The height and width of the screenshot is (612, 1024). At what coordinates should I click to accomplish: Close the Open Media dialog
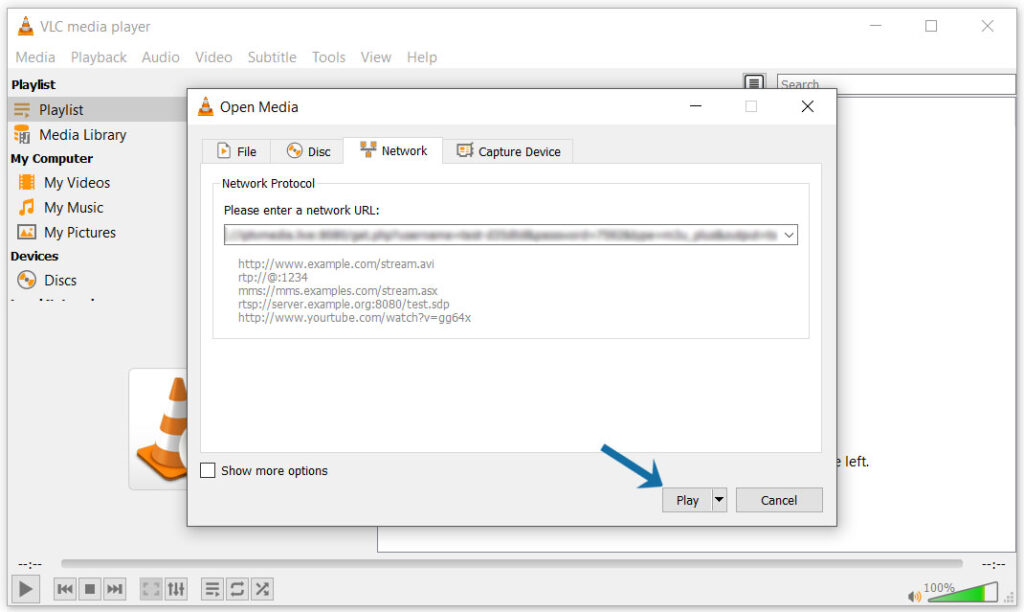point(808,106)
